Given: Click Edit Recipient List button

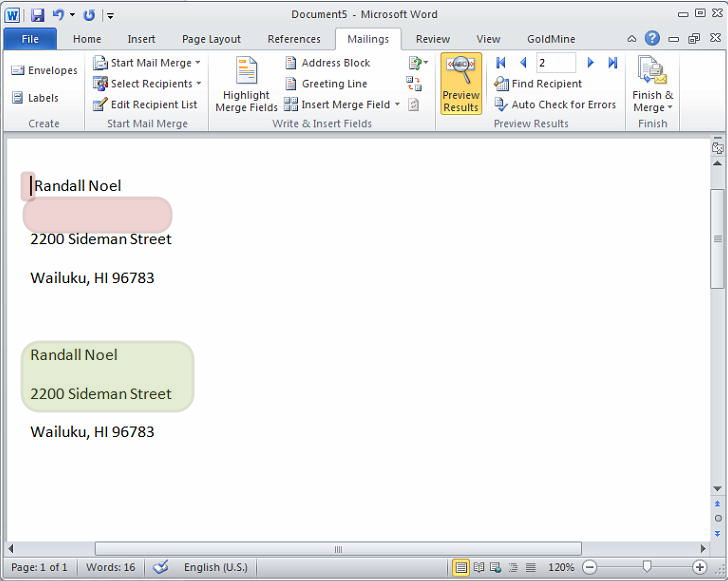Looking at the screenshot, I should (x=145, y=105).
